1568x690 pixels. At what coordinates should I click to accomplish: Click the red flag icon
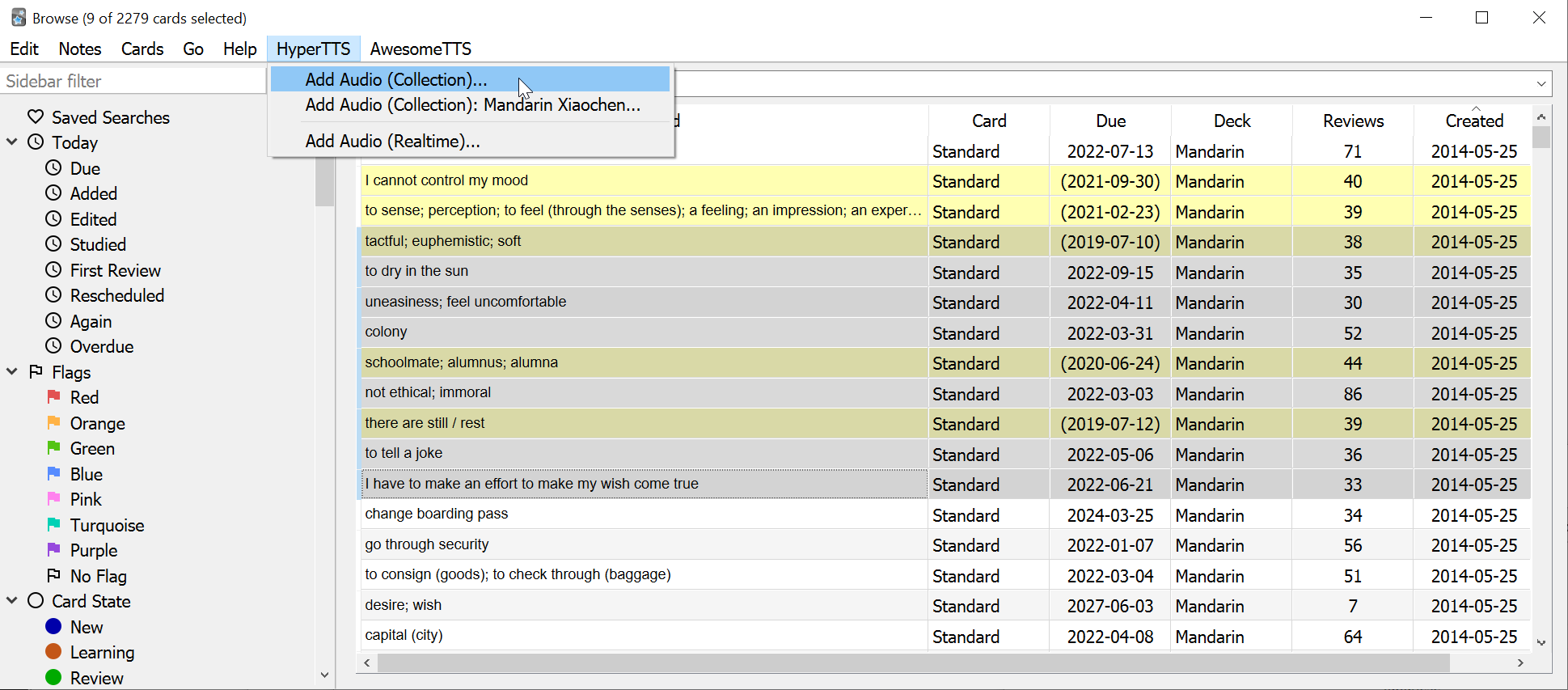[54, 397]
